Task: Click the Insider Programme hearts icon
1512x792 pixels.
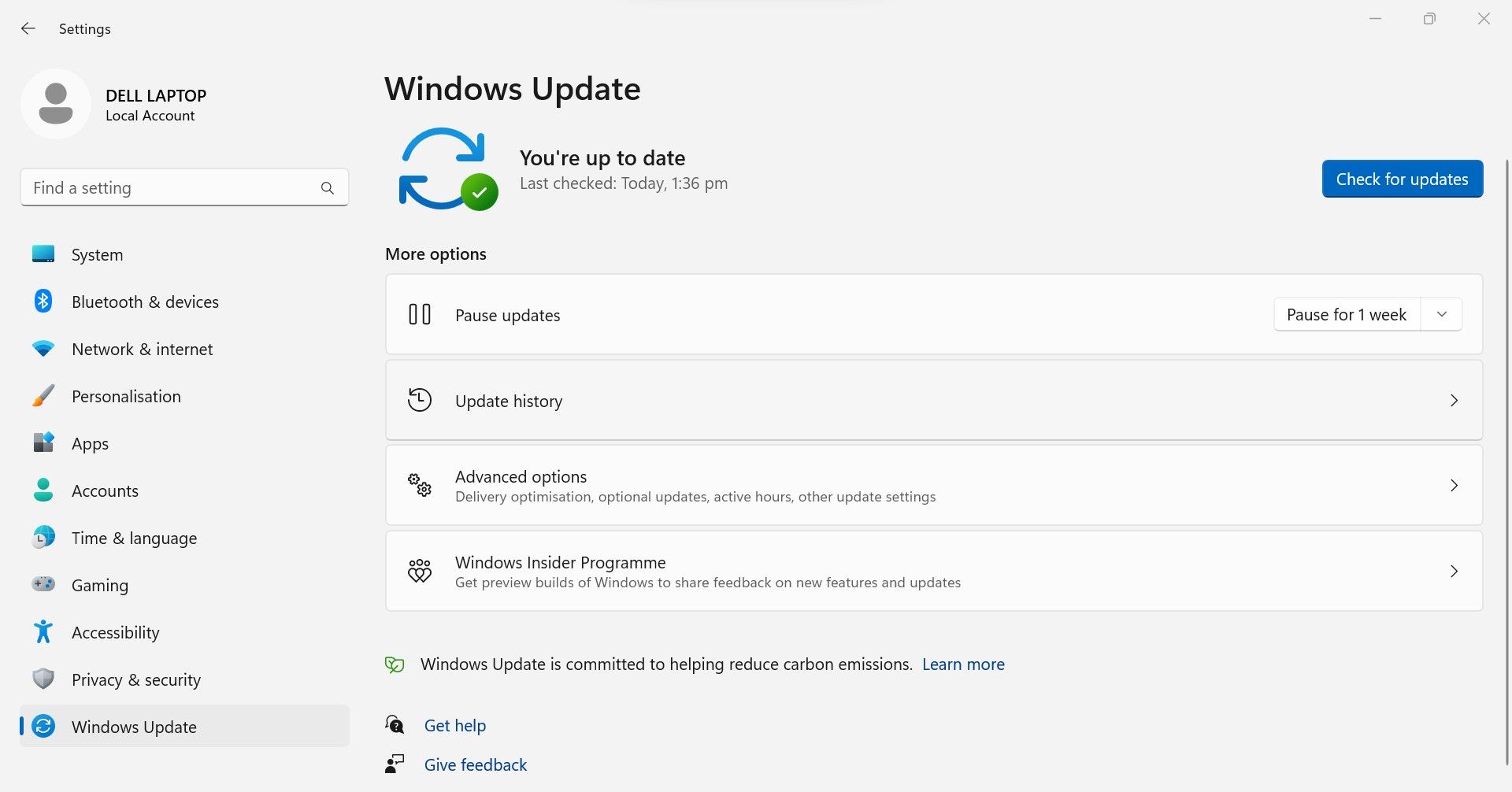Action: pos(420,571)
